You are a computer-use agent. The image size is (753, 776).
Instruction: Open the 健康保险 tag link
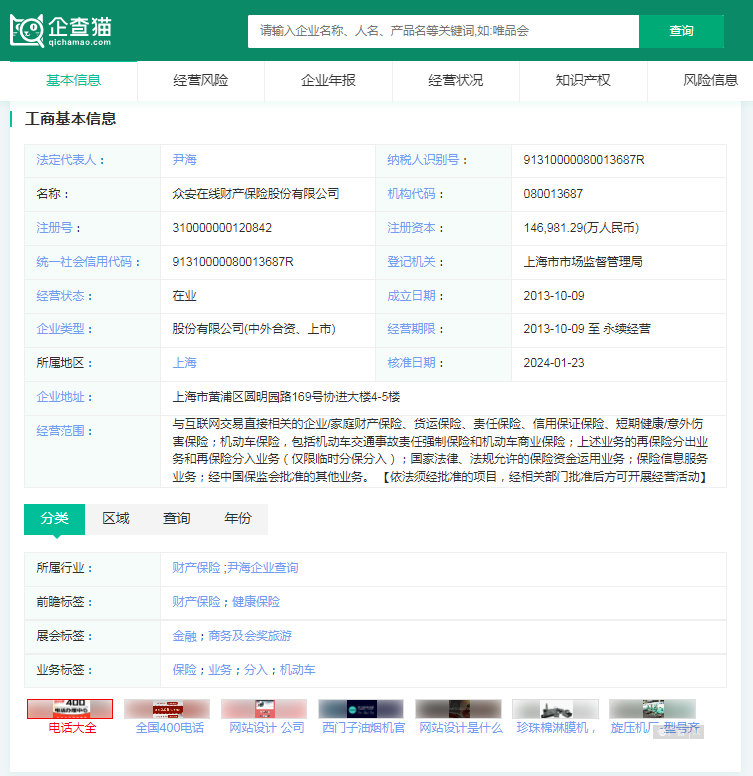[x=256, y=602]
